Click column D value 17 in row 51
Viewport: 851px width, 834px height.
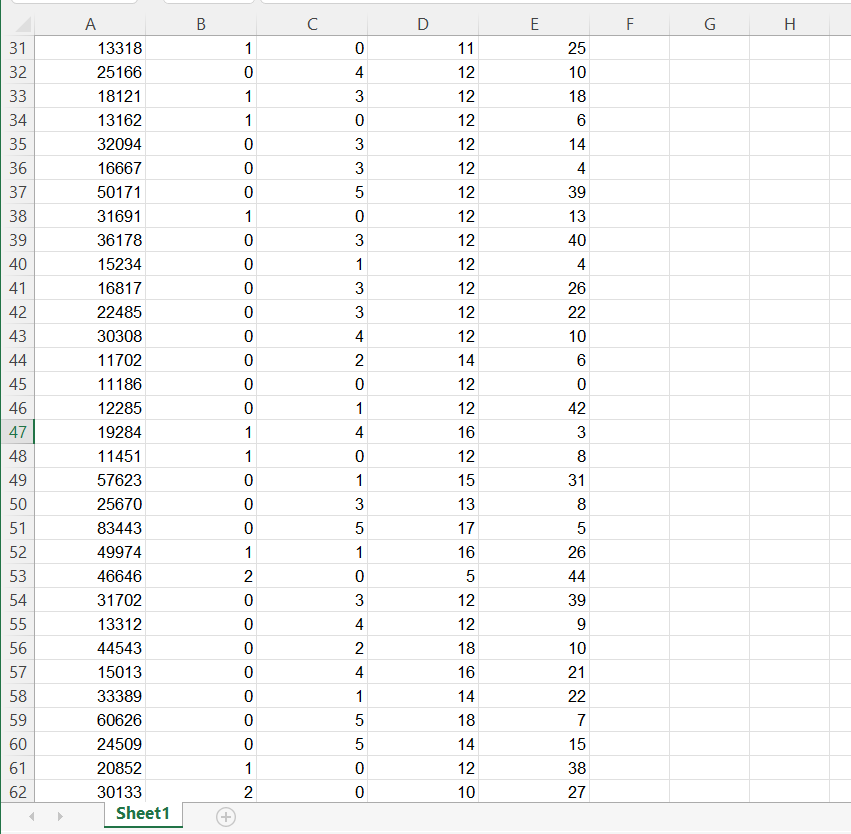423,529
